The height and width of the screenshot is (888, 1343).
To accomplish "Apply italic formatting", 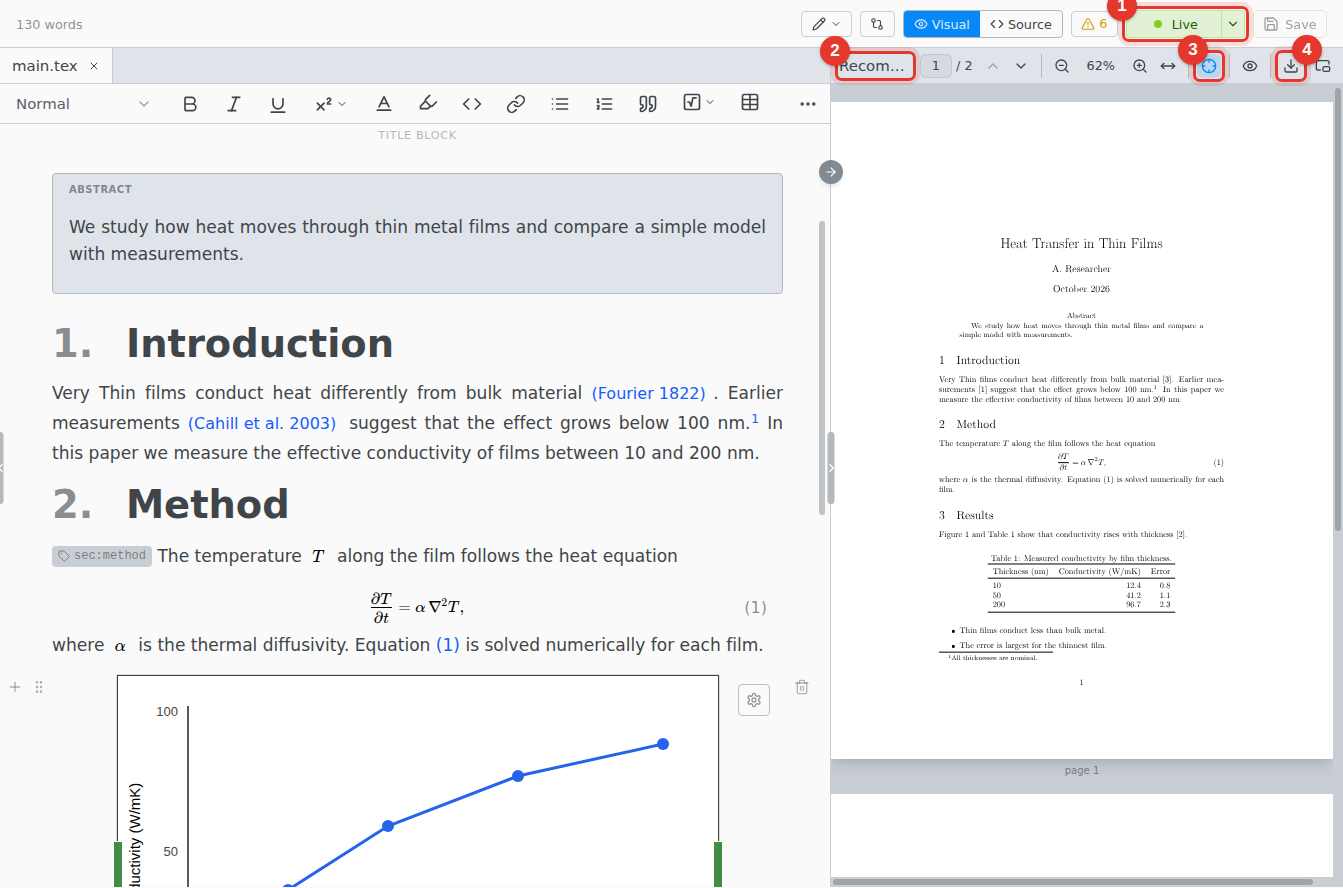I will point(234,104).
